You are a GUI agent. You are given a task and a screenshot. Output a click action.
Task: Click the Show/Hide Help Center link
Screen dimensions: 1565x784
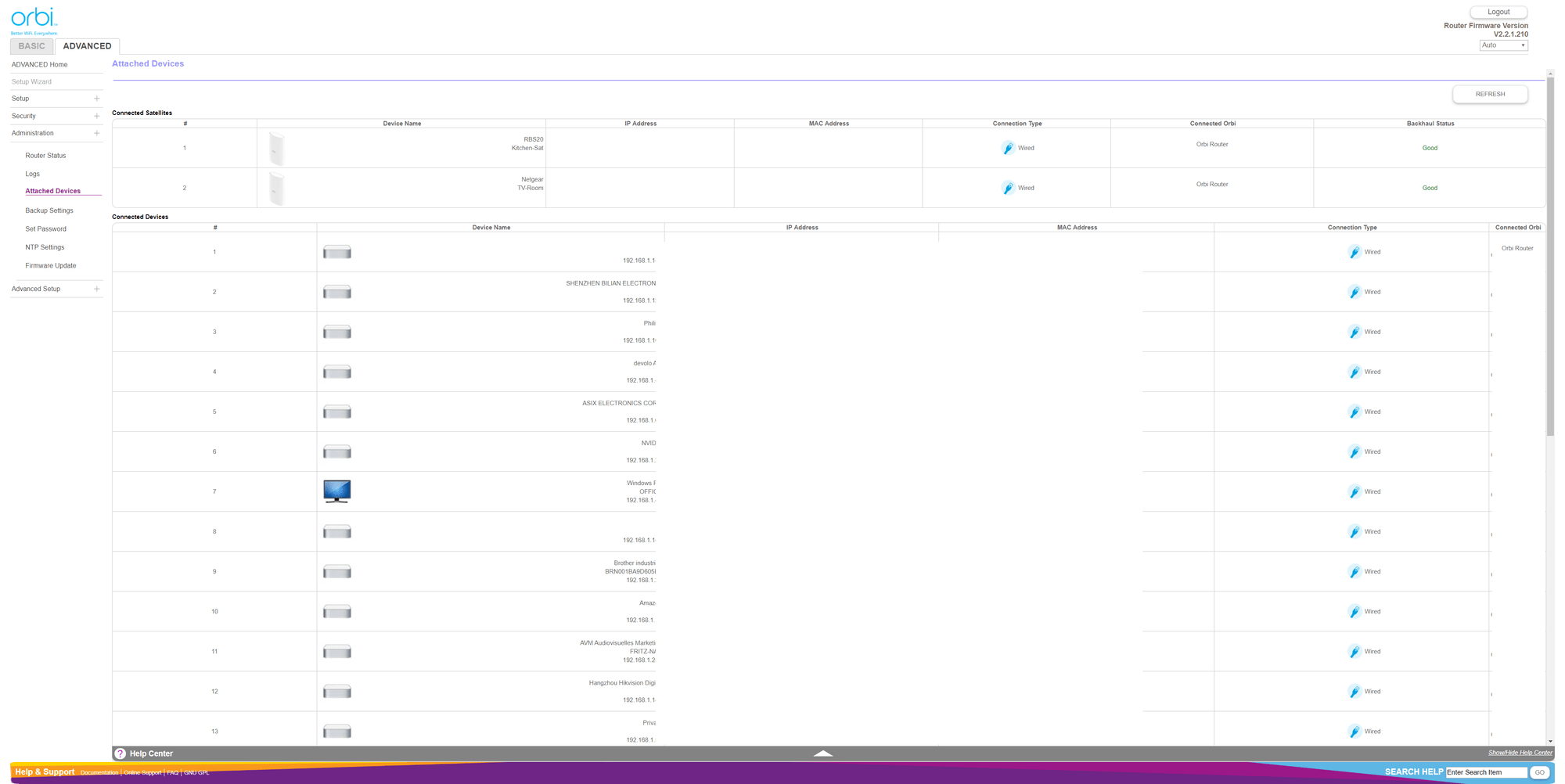[x=1520, y=753]
